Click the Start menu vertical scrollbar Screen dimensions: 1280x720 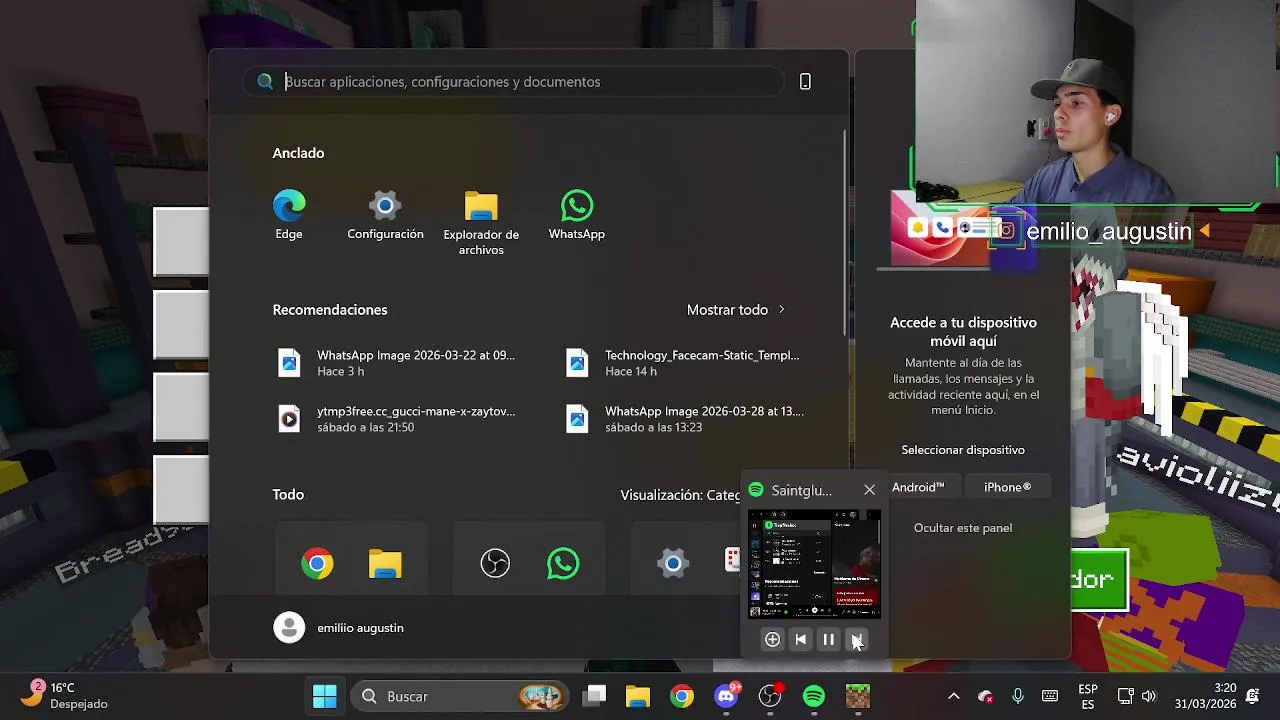coord(845,230)
